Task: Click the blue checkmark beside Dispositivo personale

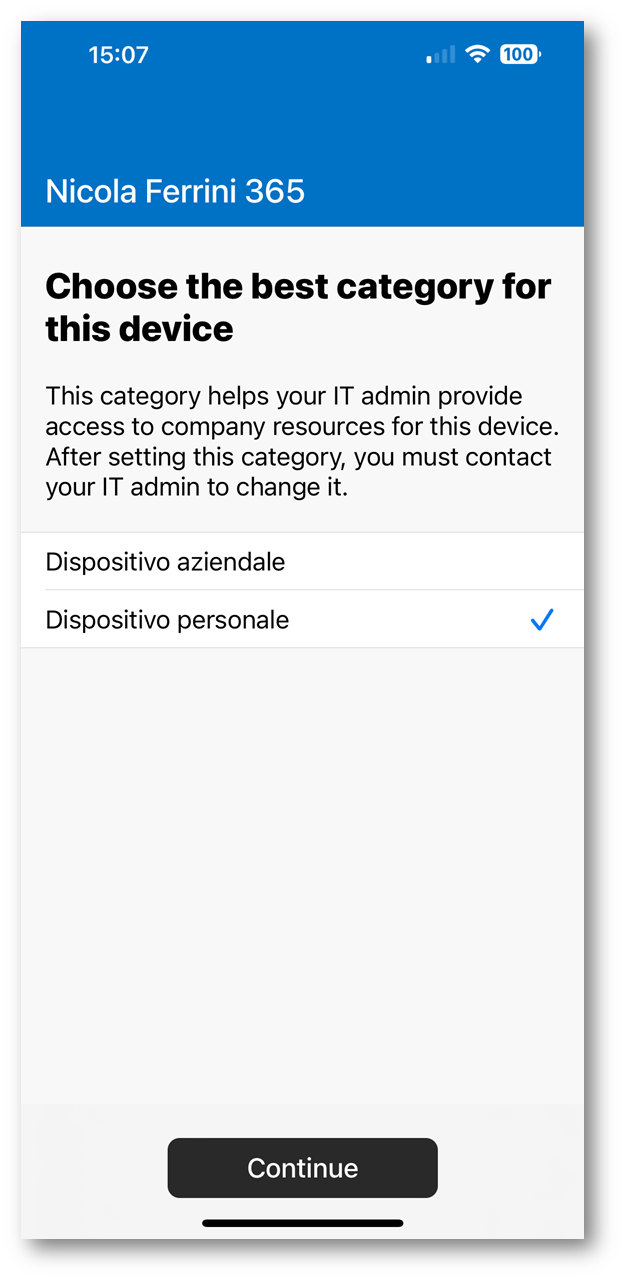Action: 542,620
